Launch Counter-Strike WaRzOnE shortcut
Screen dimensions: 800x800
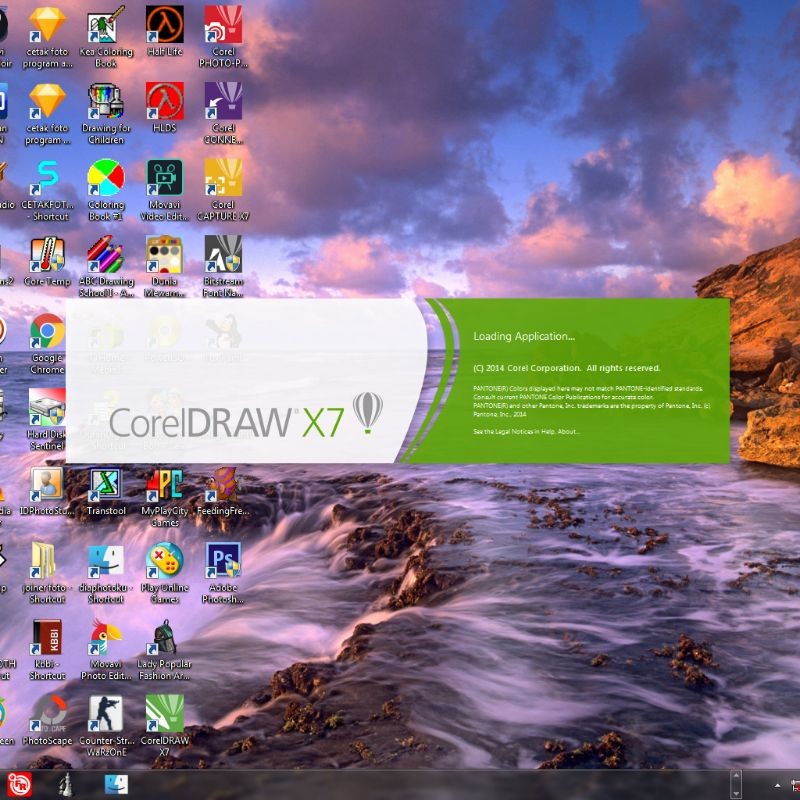coord(106,726)
